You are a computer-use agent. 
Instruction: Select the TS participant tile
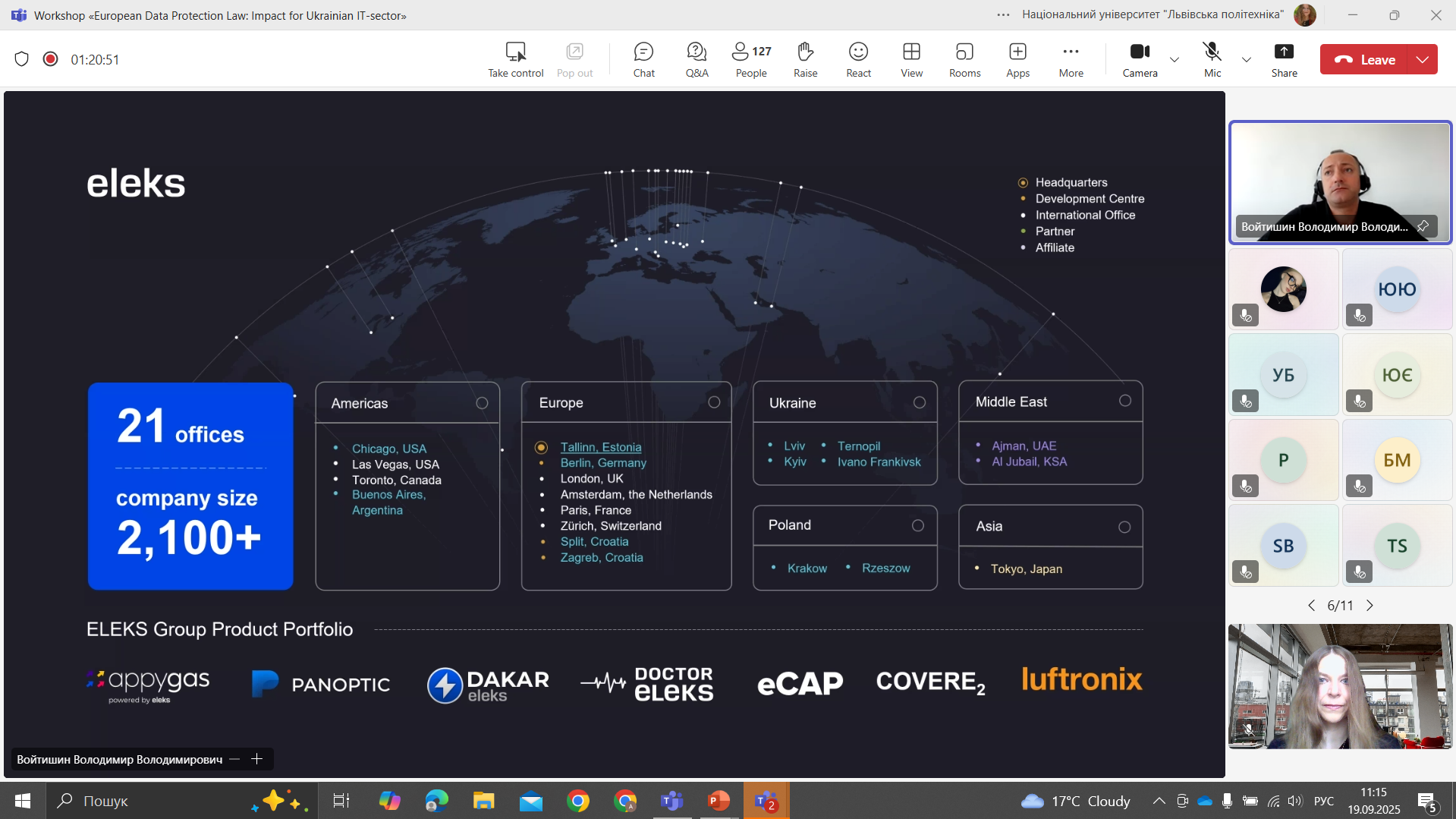pyautogui.click(x=1397, y=546)
